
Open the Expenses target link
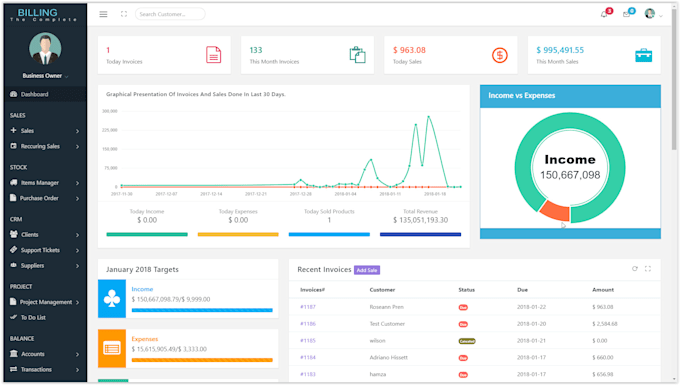coord(144,339)
